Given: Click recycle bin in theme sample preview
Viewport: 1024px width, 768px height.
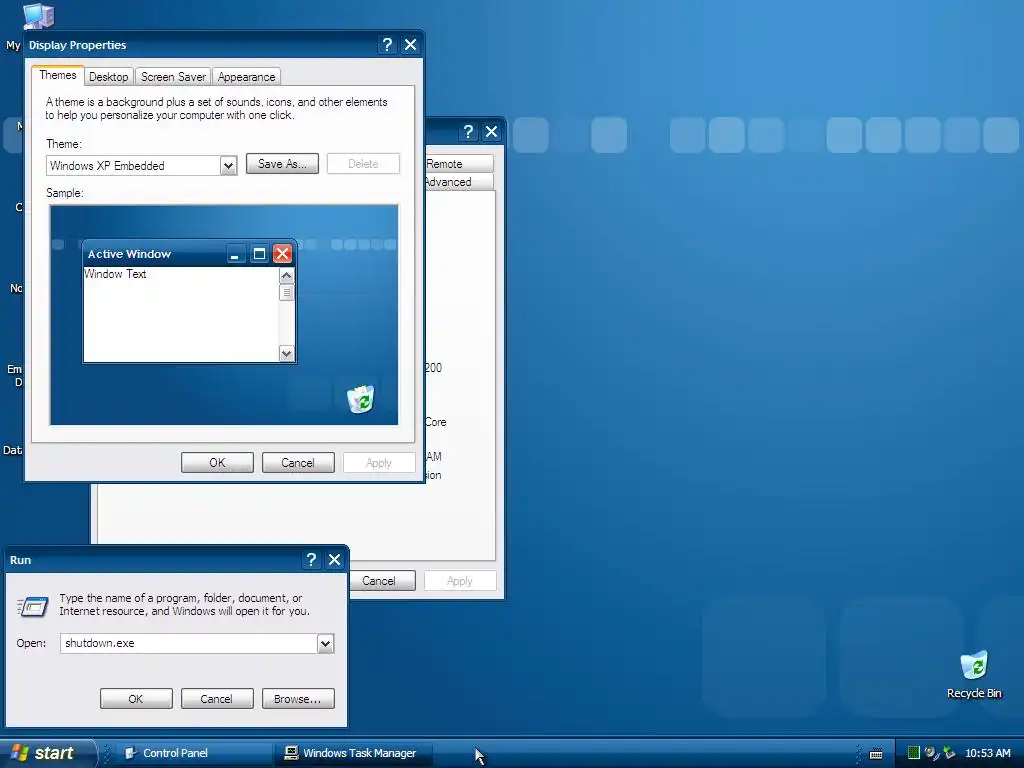Looking at the screenshot, I should click(x=360, y=398).
